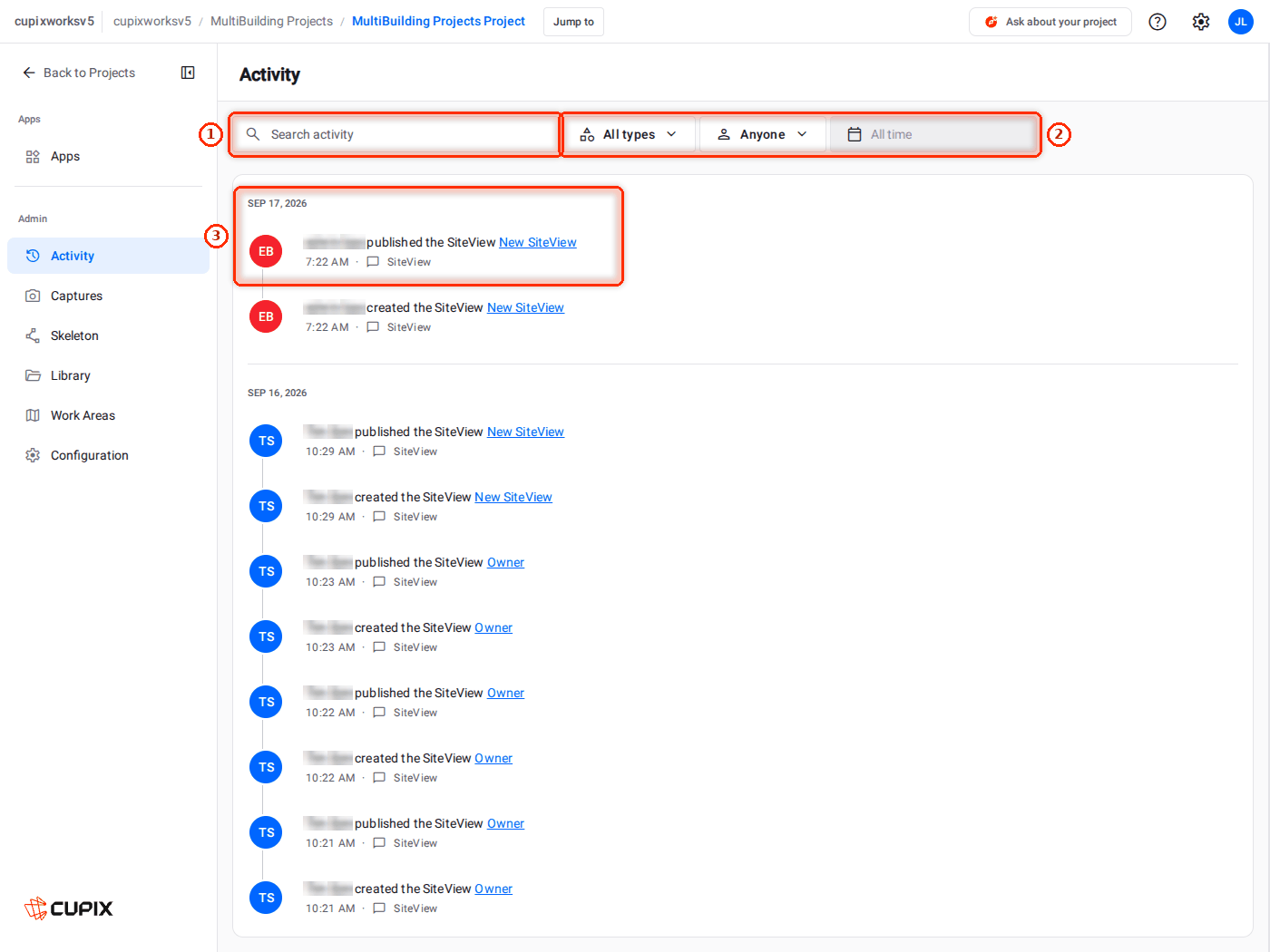The width and height of the screenshot is (1270, 952).
Task: Click the SEP 17, 2026 date header
Action: 277,203
